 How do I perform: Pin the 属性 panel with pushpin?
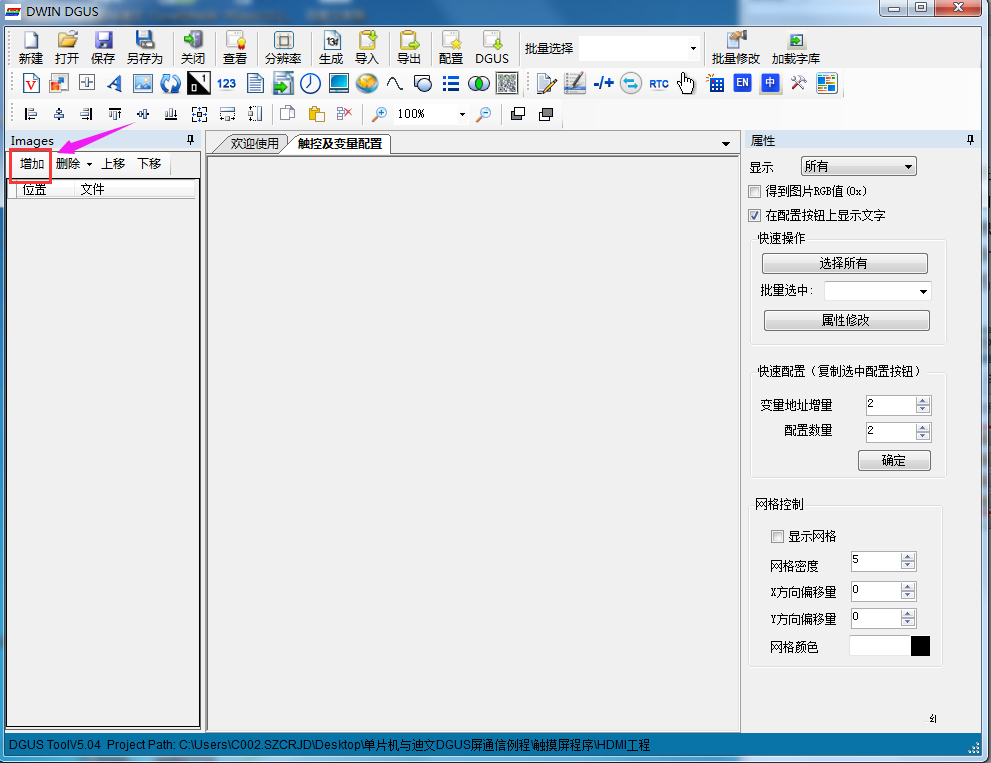970,140
